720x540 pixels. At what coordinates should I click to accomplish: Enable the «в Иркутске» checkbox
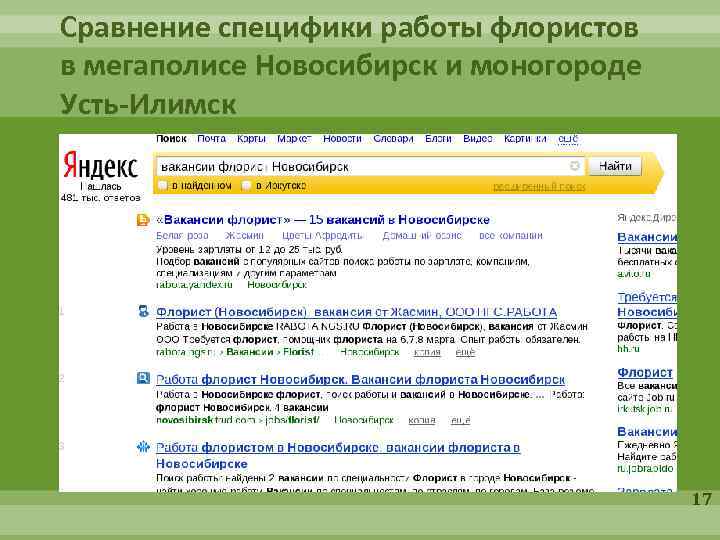246,186
